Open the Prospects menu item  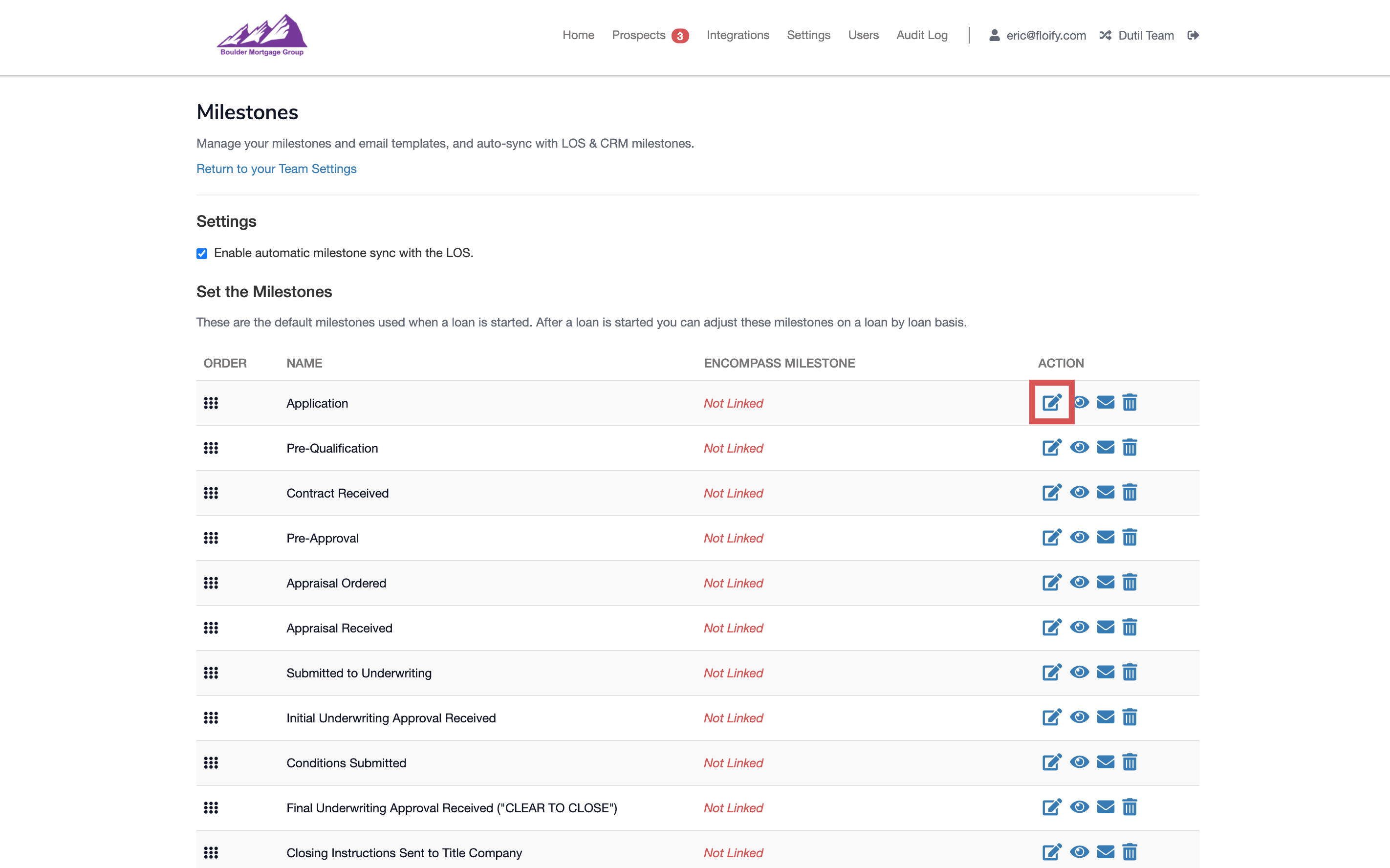click(638, 35)
